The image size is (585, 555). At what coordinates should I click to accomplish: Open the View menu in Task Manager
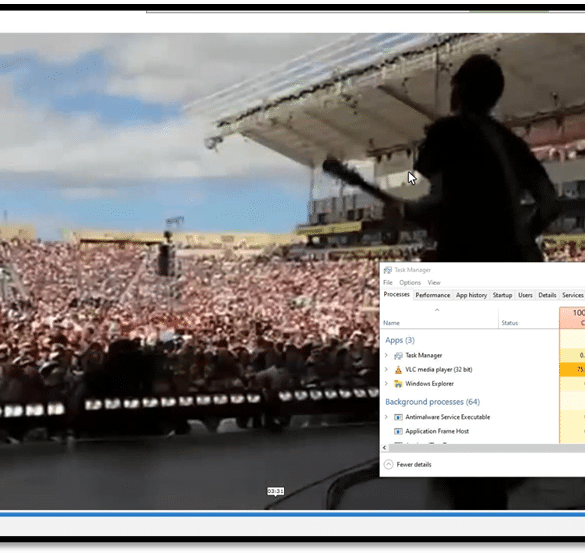pos(434,283)
